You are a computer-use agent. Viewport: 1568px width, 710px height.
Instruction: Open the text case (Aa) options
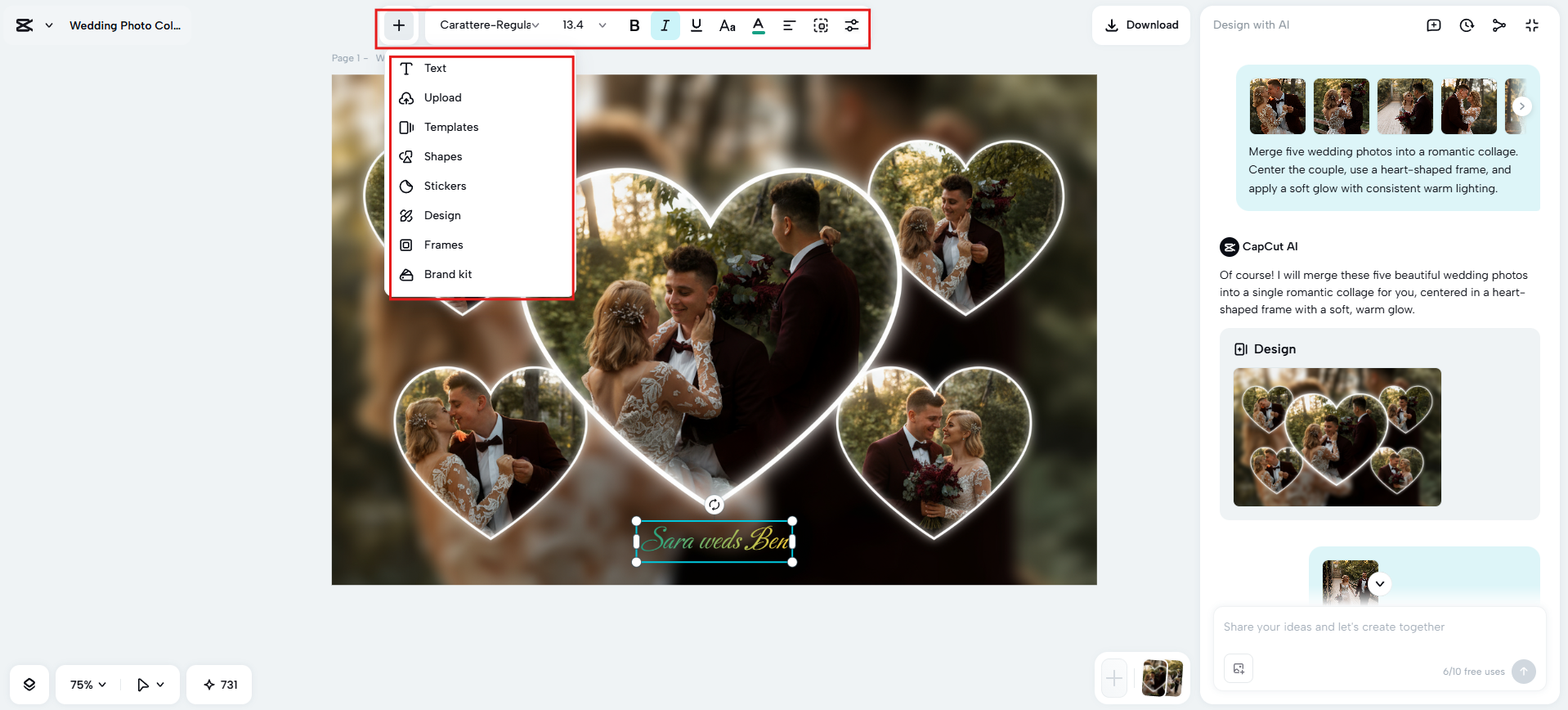pyautogui.click(x=727, y=25)
